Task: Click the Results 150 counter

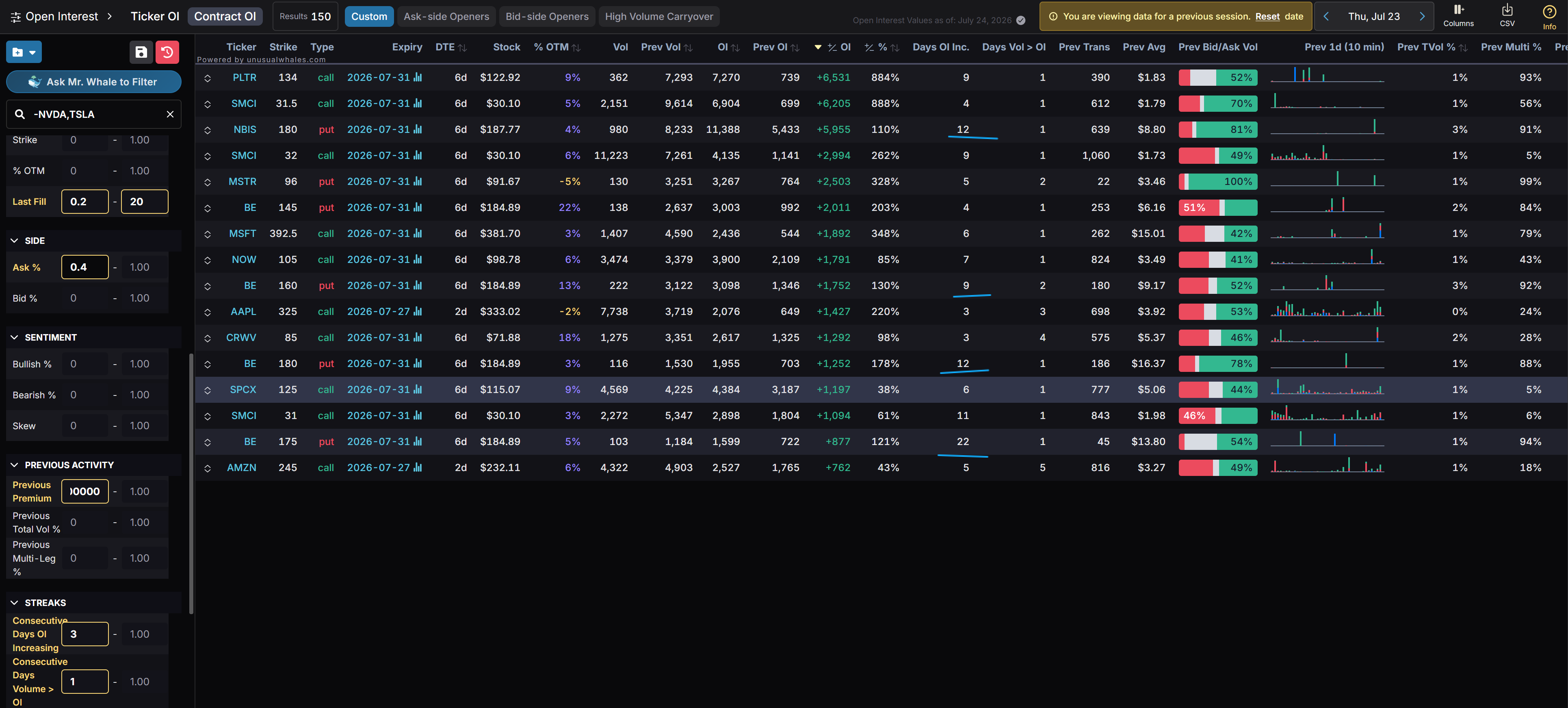Action: point(305,16)
